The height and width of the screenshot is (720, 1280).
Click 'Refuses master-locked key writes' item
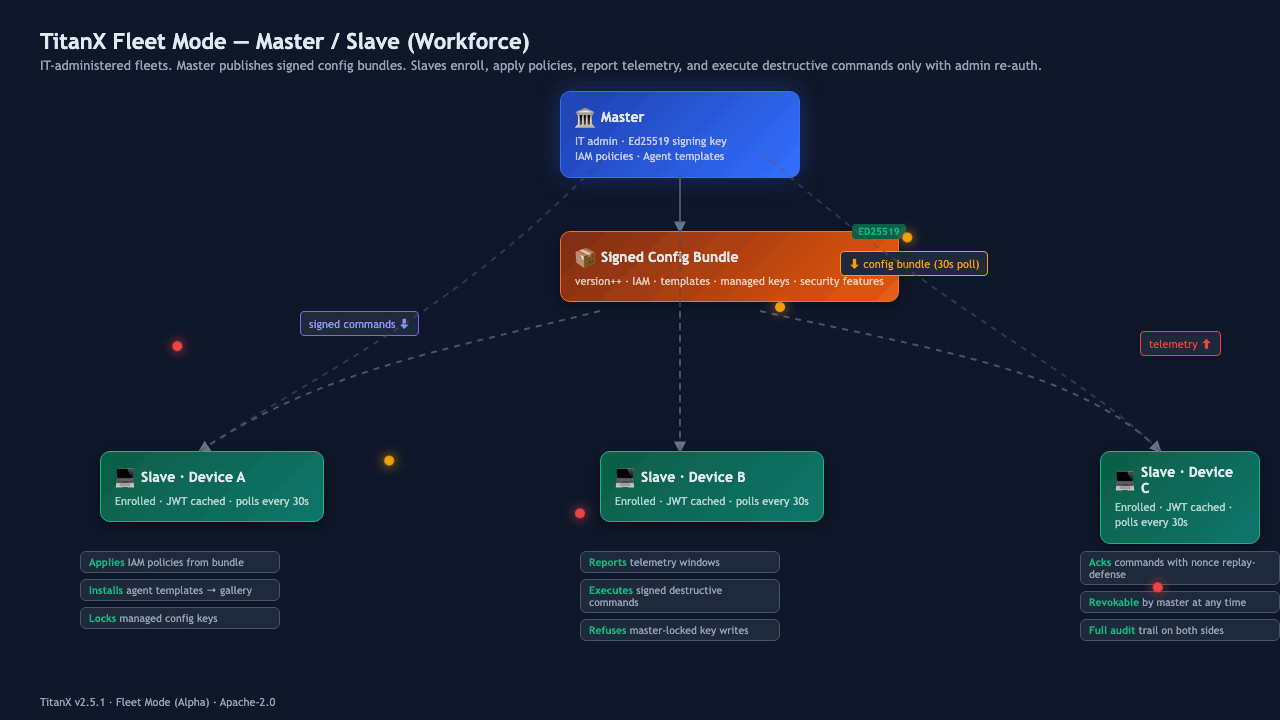pos(680,630)
